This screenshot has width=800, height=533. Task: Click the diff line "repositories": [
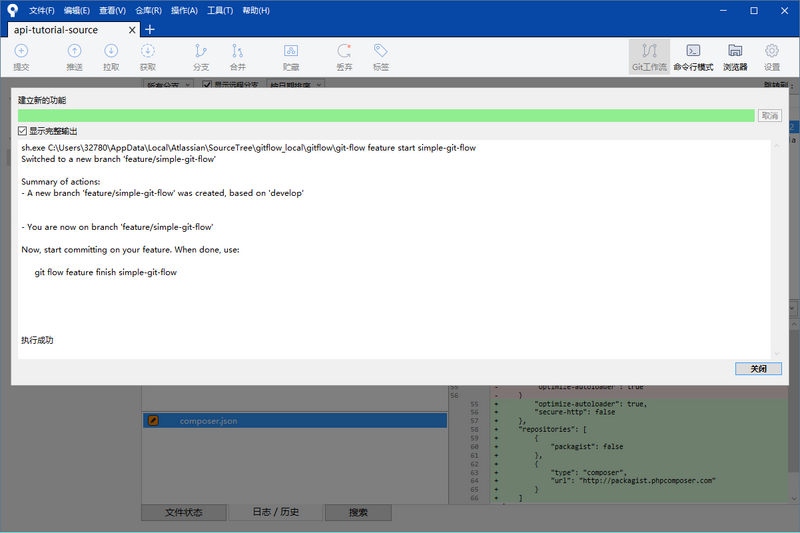click(553, 429)
